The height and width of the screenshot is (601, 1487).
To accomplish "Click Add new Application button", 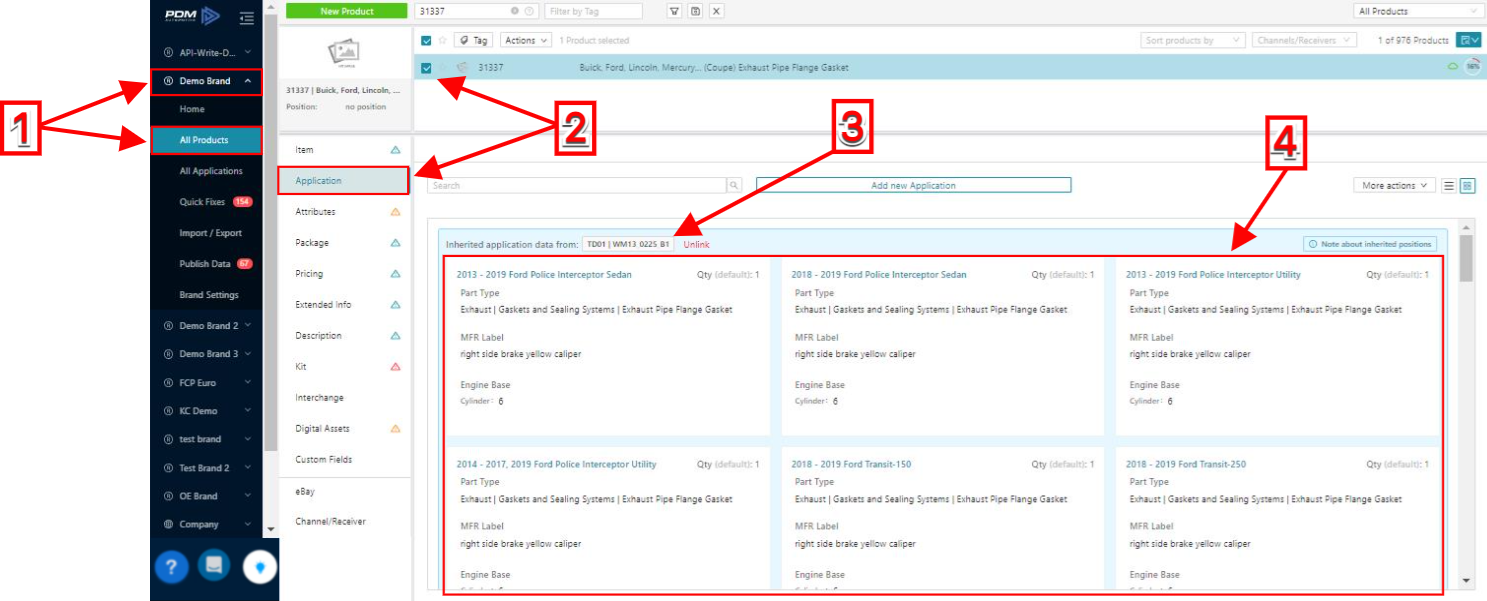I will point(913,186).
